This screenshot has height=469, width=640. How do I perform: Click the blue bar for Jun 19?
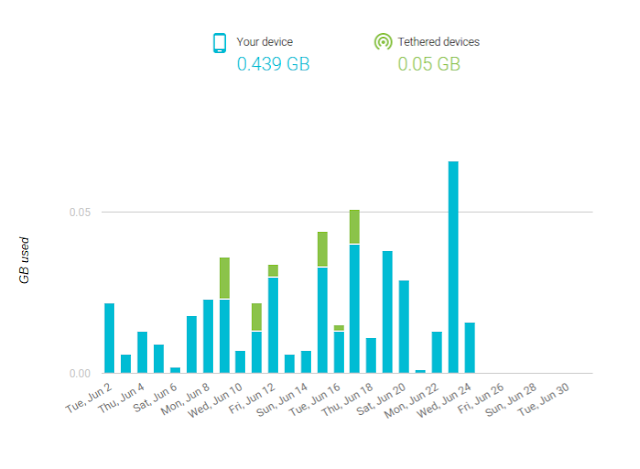point(387,312)
